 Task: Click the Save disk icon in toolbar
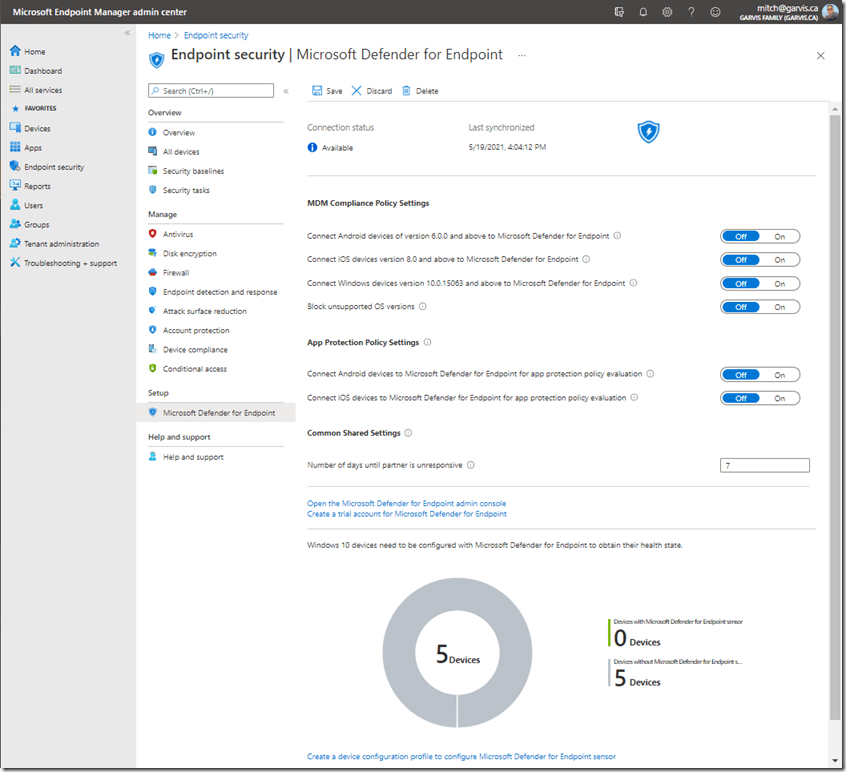tap(316, 91)
